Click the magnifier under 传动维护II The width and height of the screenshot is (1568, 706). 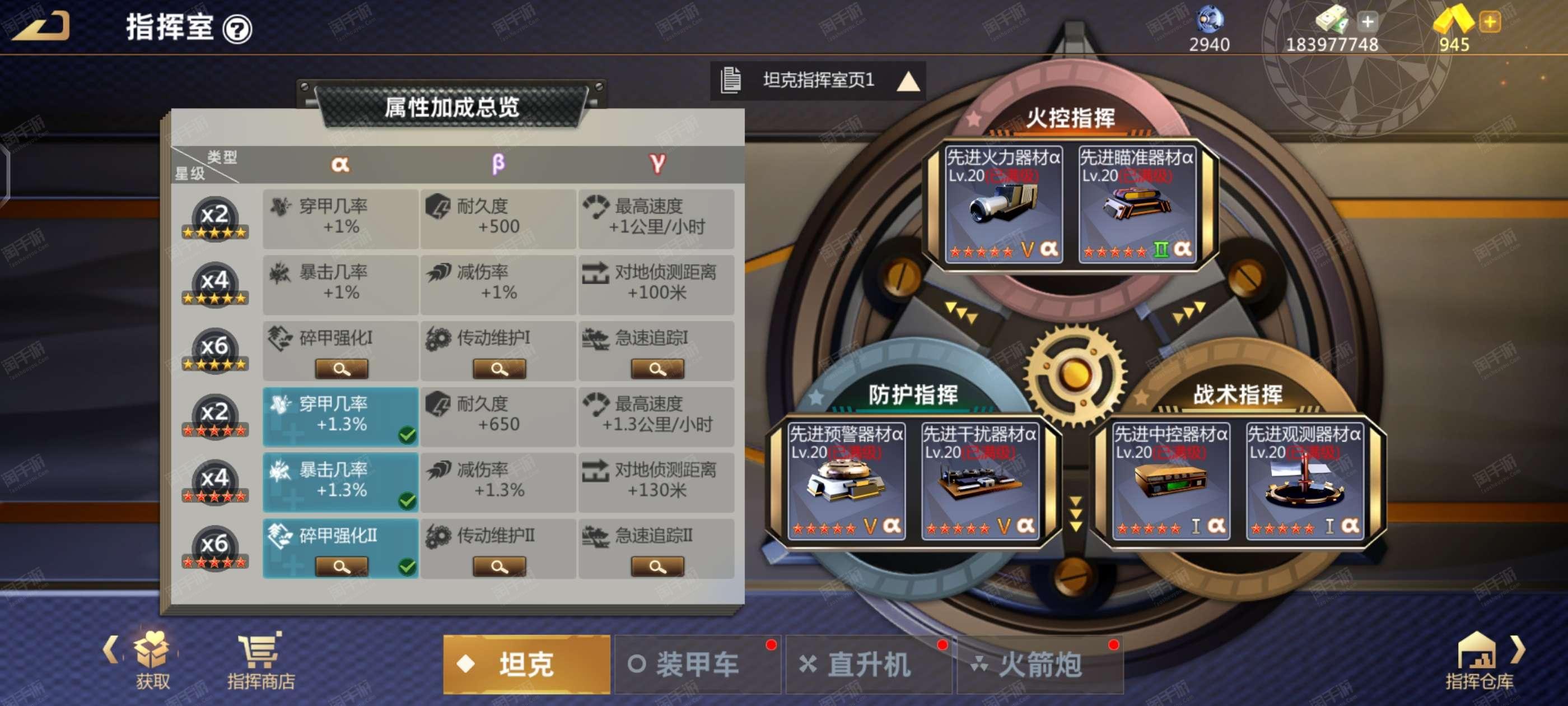tap(499, 566)
